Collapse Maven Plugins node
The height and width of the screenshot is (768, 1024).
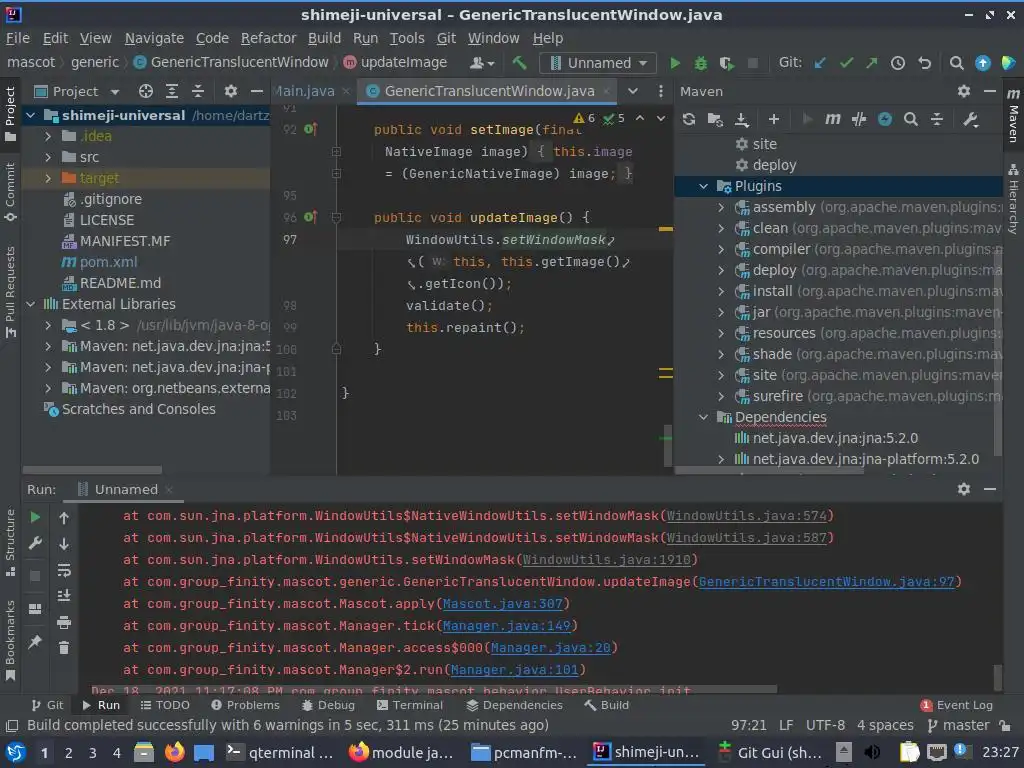point(703,186)
